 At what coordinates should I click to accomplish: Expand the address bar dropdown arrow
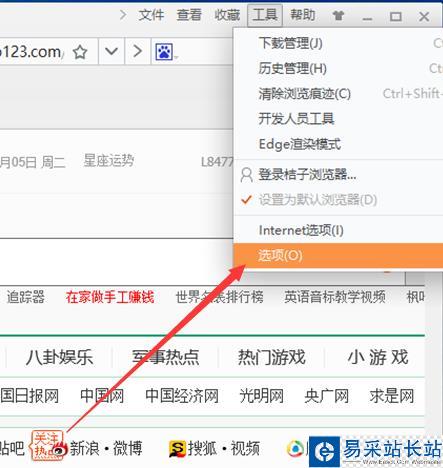pos(111,51)
